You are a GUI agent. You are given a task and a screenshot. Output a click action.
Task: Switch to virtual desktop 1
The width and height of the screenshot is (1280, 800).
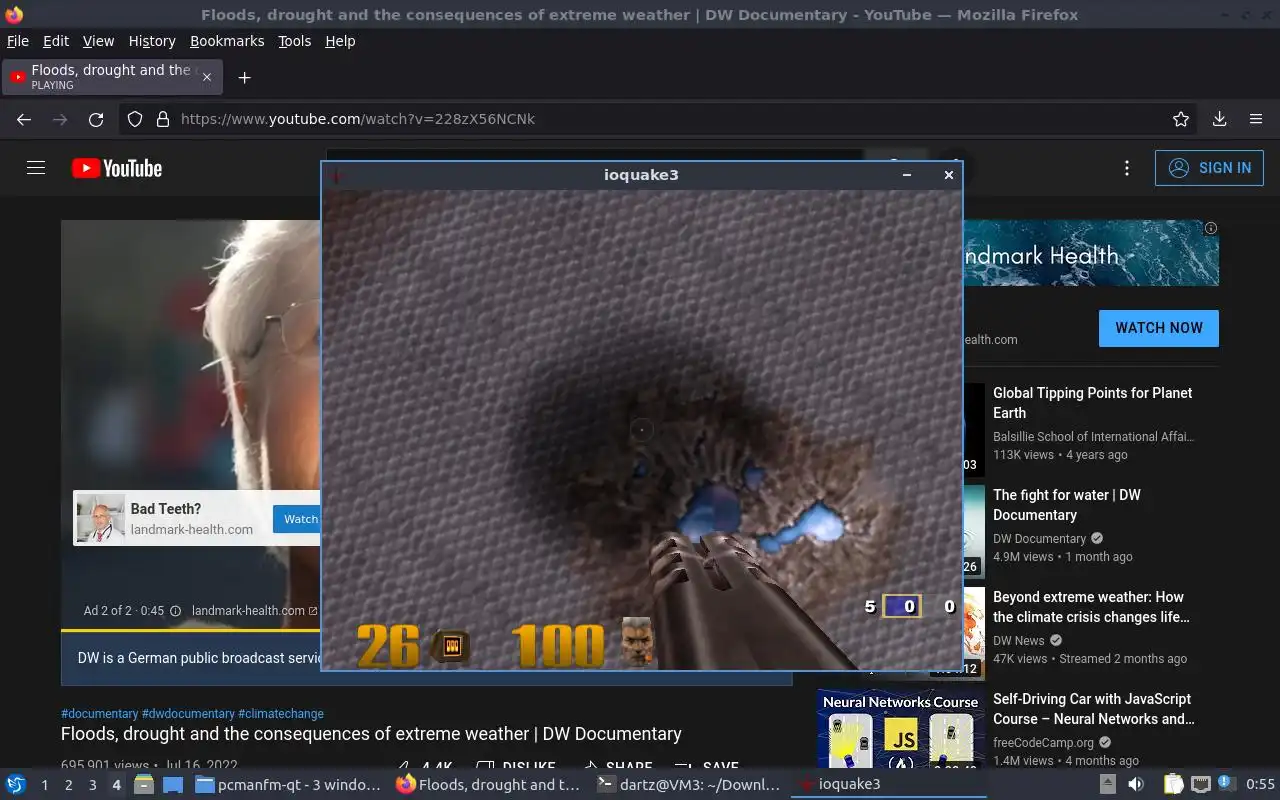pos(44,785)
